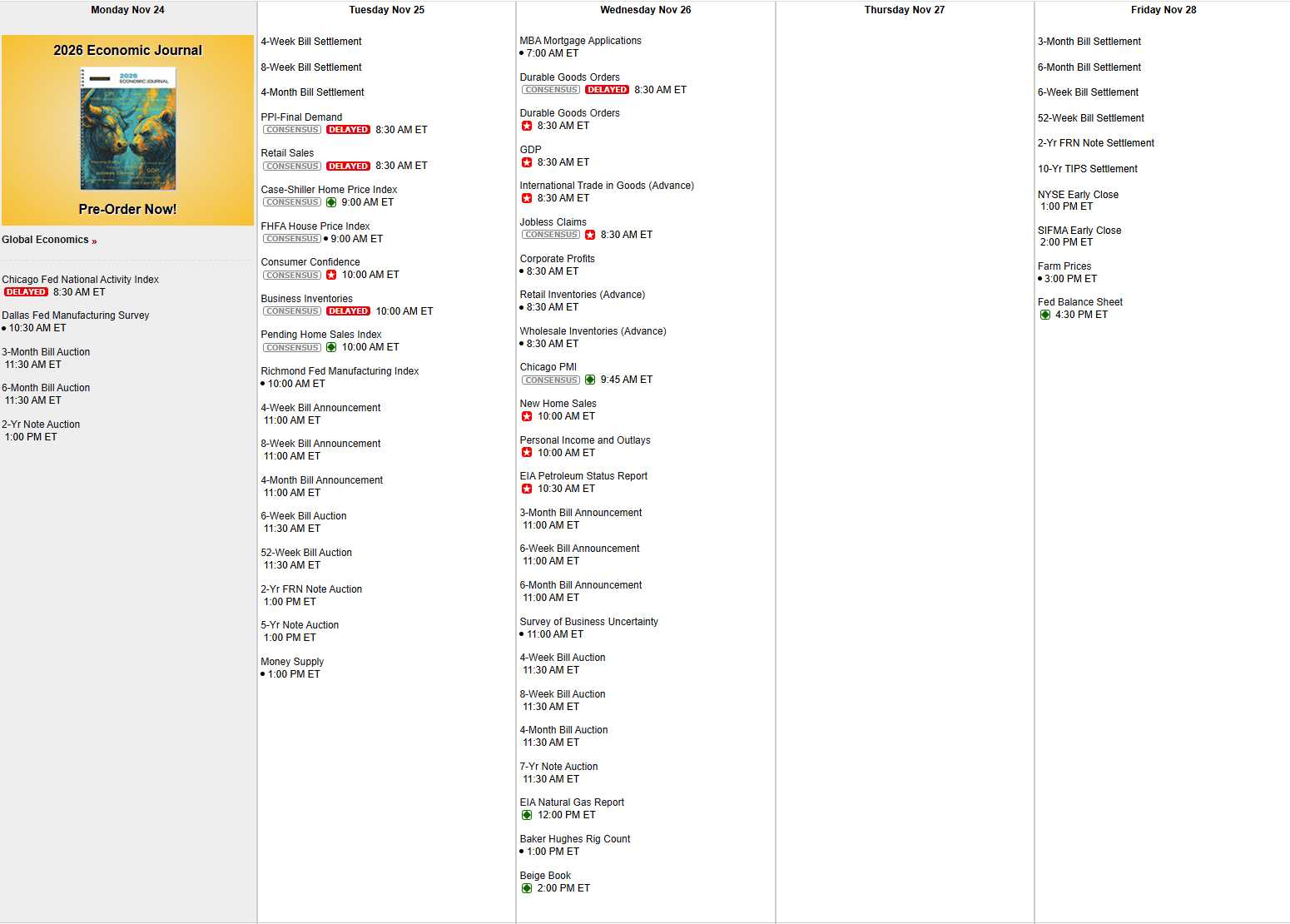This screenshot has width=1290, height=924.
Task: Click the Delayed badge under Business Inventories
Action: [x=348, y=311]
